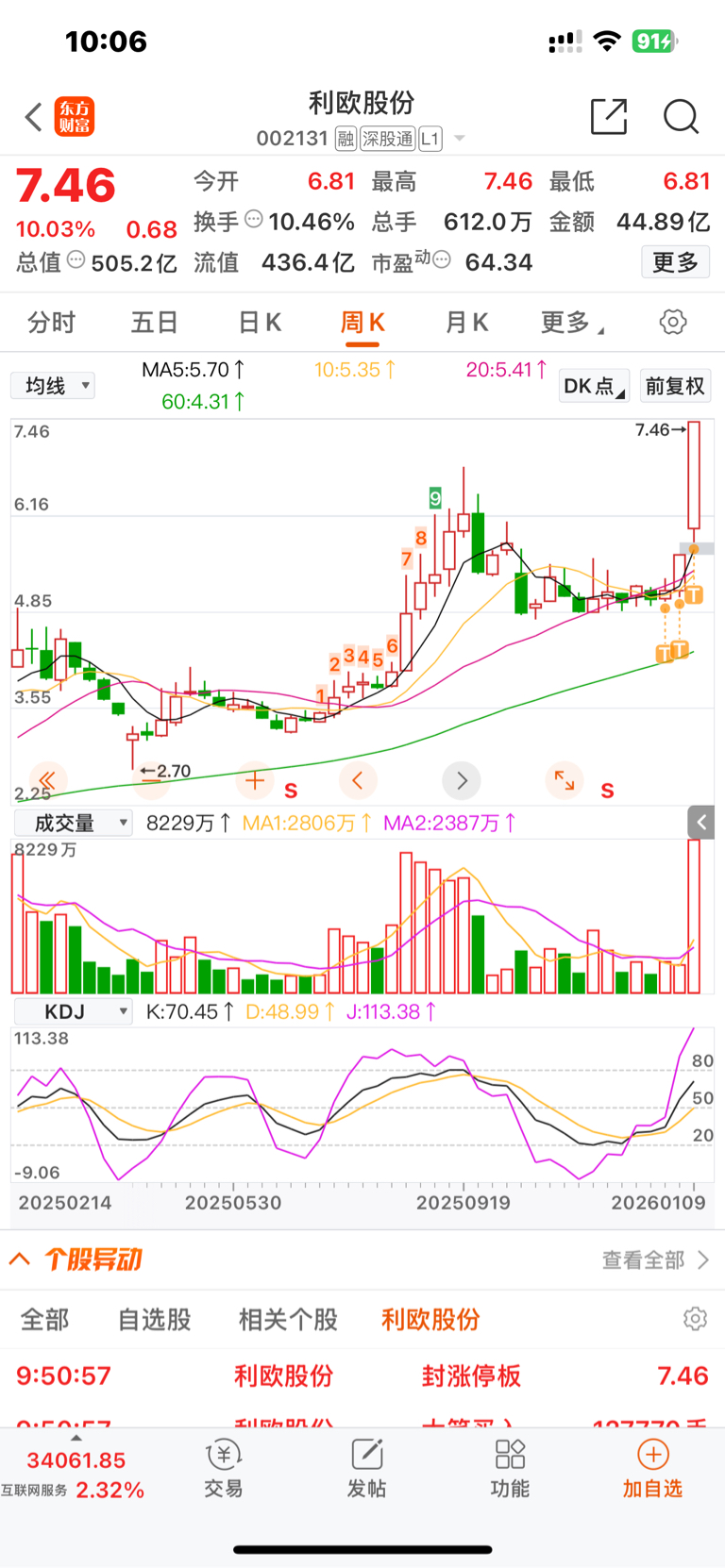Viewport: 725px width, 1568px height.
Task: Select the 相关个股 filter tab
Action: [x=288, y=1319]
